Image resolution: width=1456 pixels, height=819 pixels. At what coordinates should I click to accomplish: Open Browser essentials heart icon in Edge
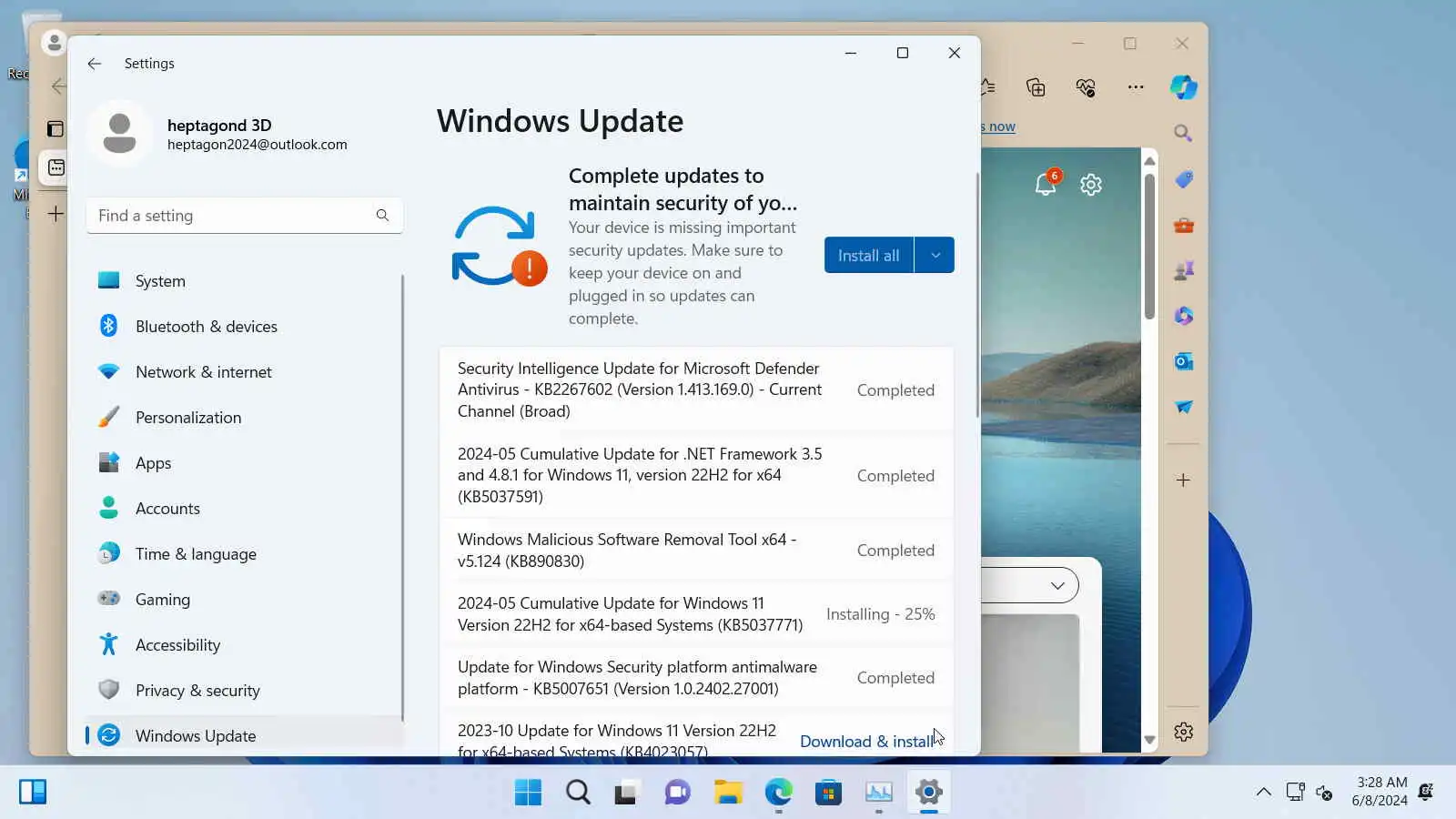click(1086, 87)
